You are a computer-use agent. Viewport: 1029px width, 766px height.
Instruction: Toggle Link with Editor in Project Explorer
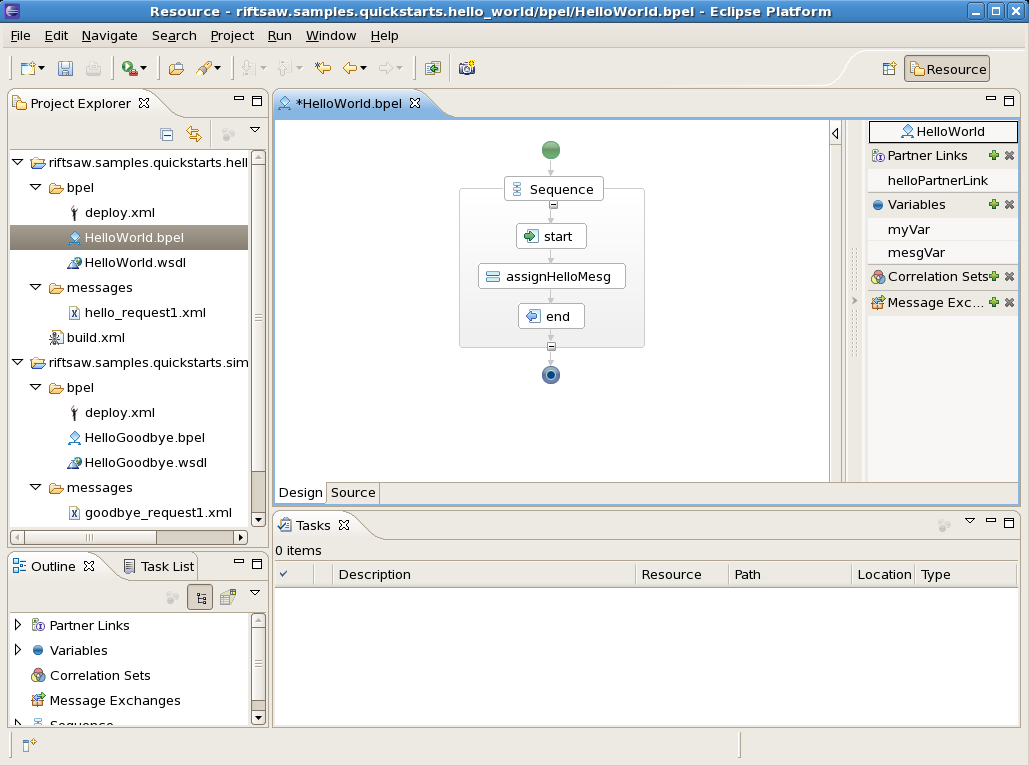click(x=194, y=134)
